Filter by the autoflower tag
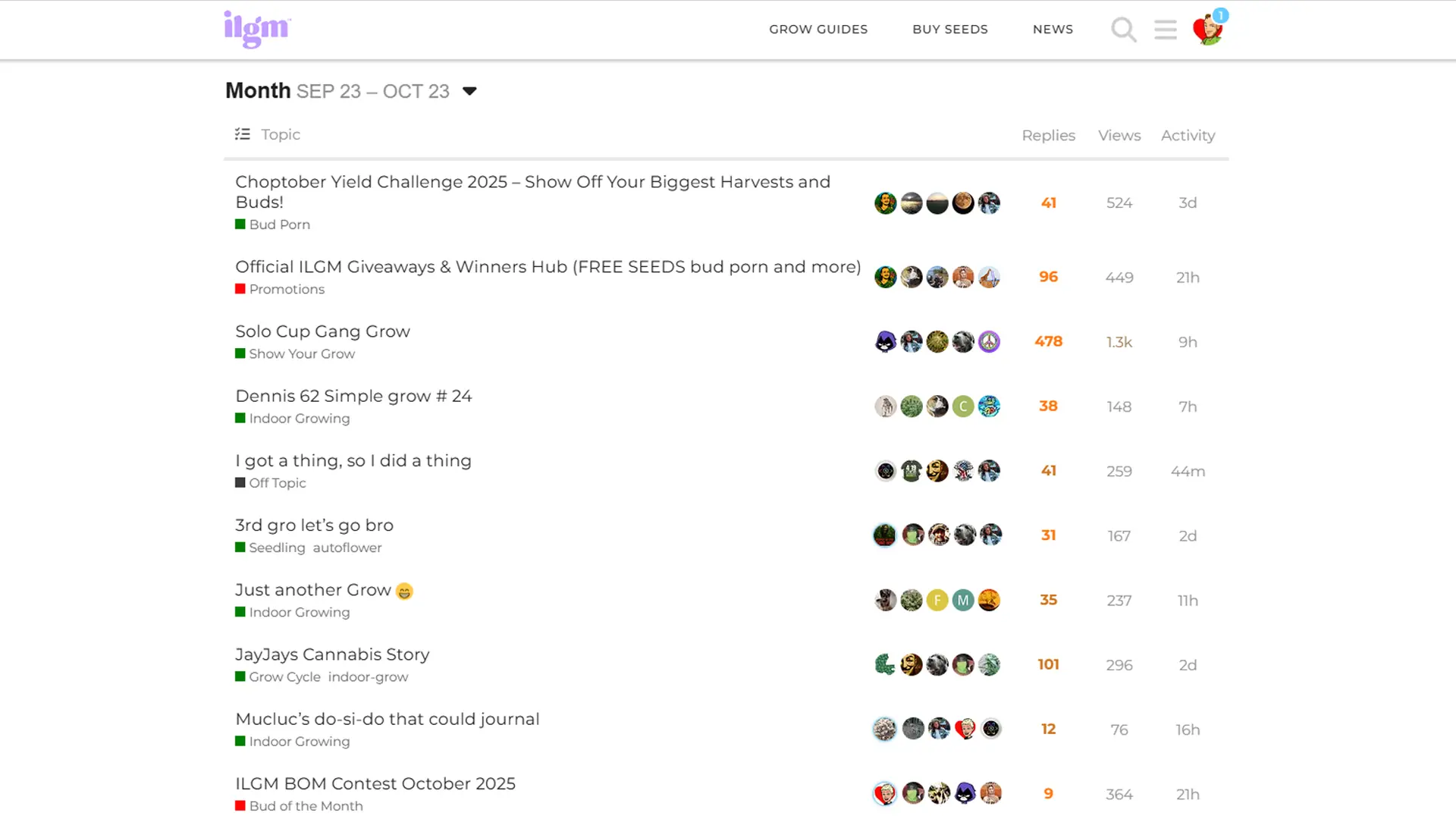1456x819 pixels. [347, 547]
